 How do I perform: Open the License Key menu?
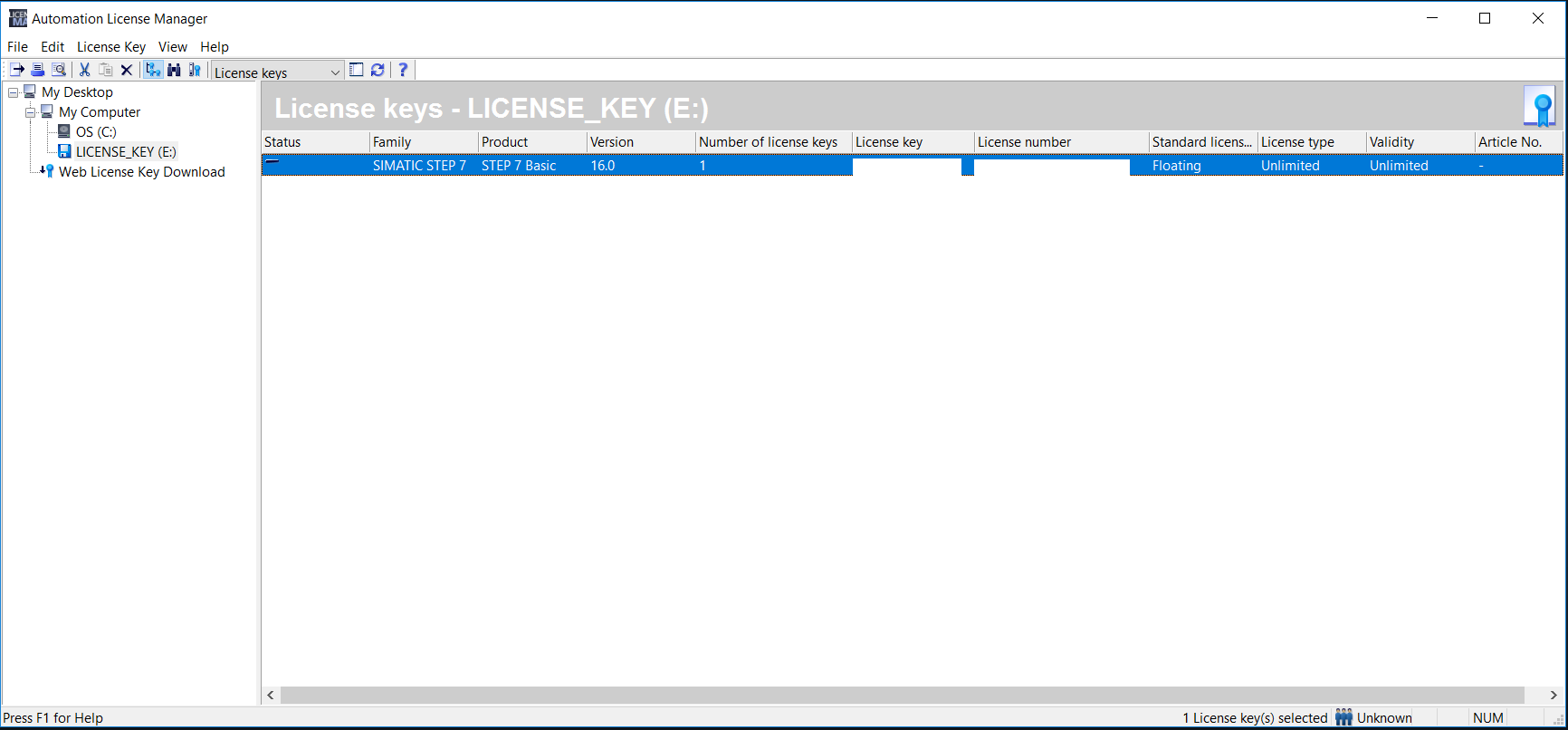coord(111,47)
